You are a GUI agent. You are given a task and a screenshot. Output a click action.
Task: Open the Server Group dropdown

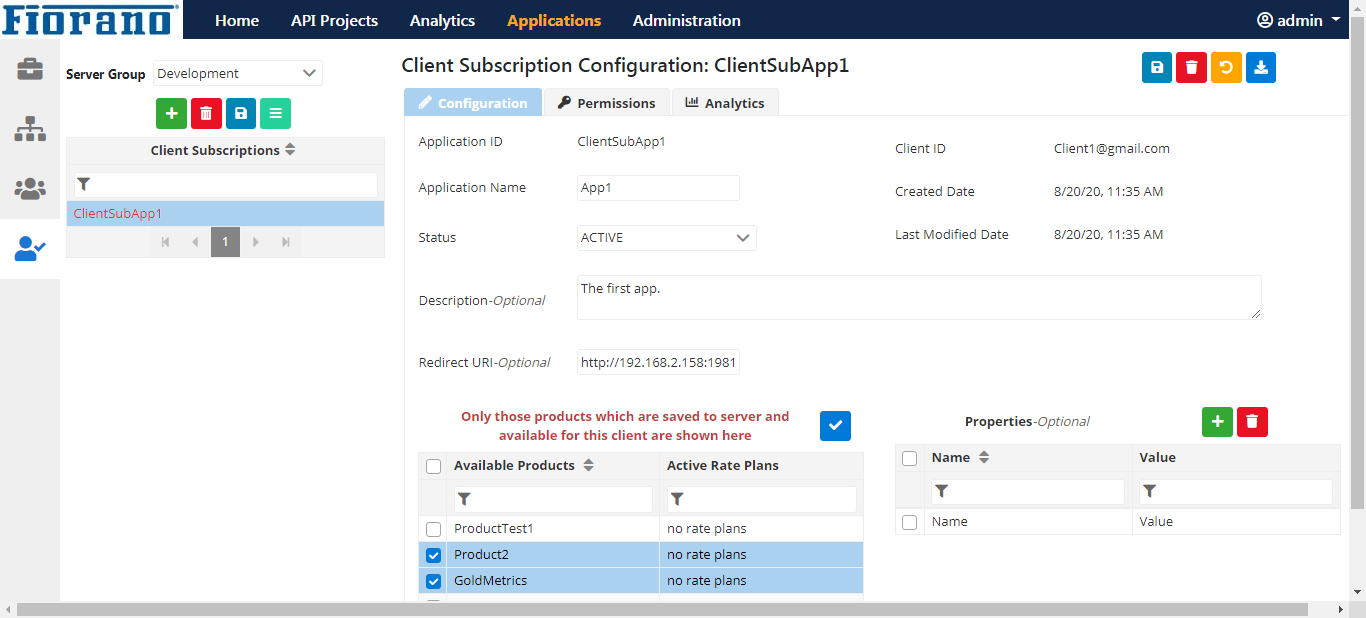tap(238, 73)
